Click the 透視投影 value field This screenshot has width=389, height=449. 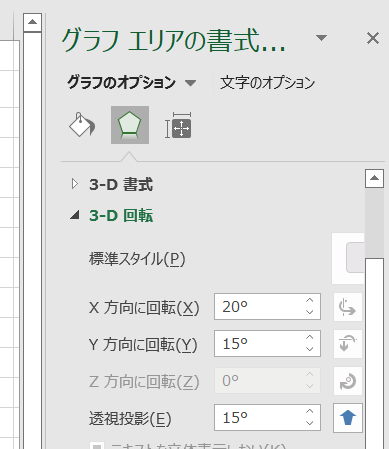click(267, 418)
